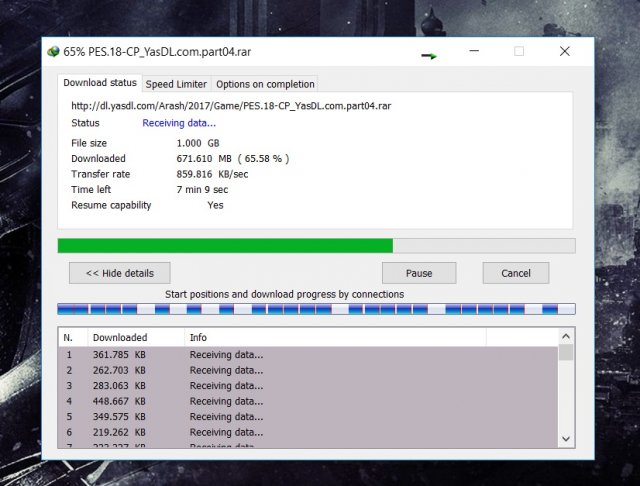The width and height of the screenshot is (640, 486).
Task: Click the connections list scrollbar thumb
Action: click(566, 353)
